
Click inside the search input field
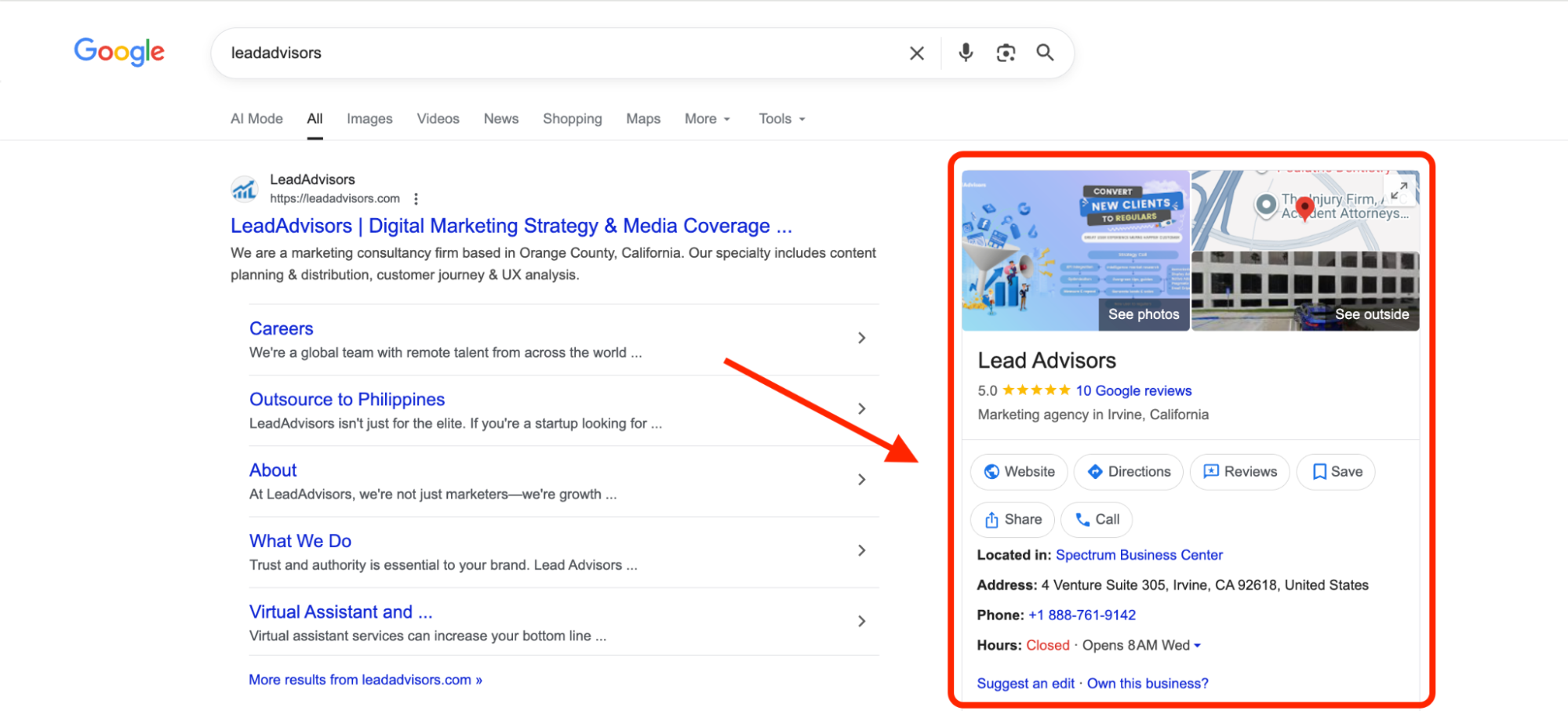(x=549, y=53)
